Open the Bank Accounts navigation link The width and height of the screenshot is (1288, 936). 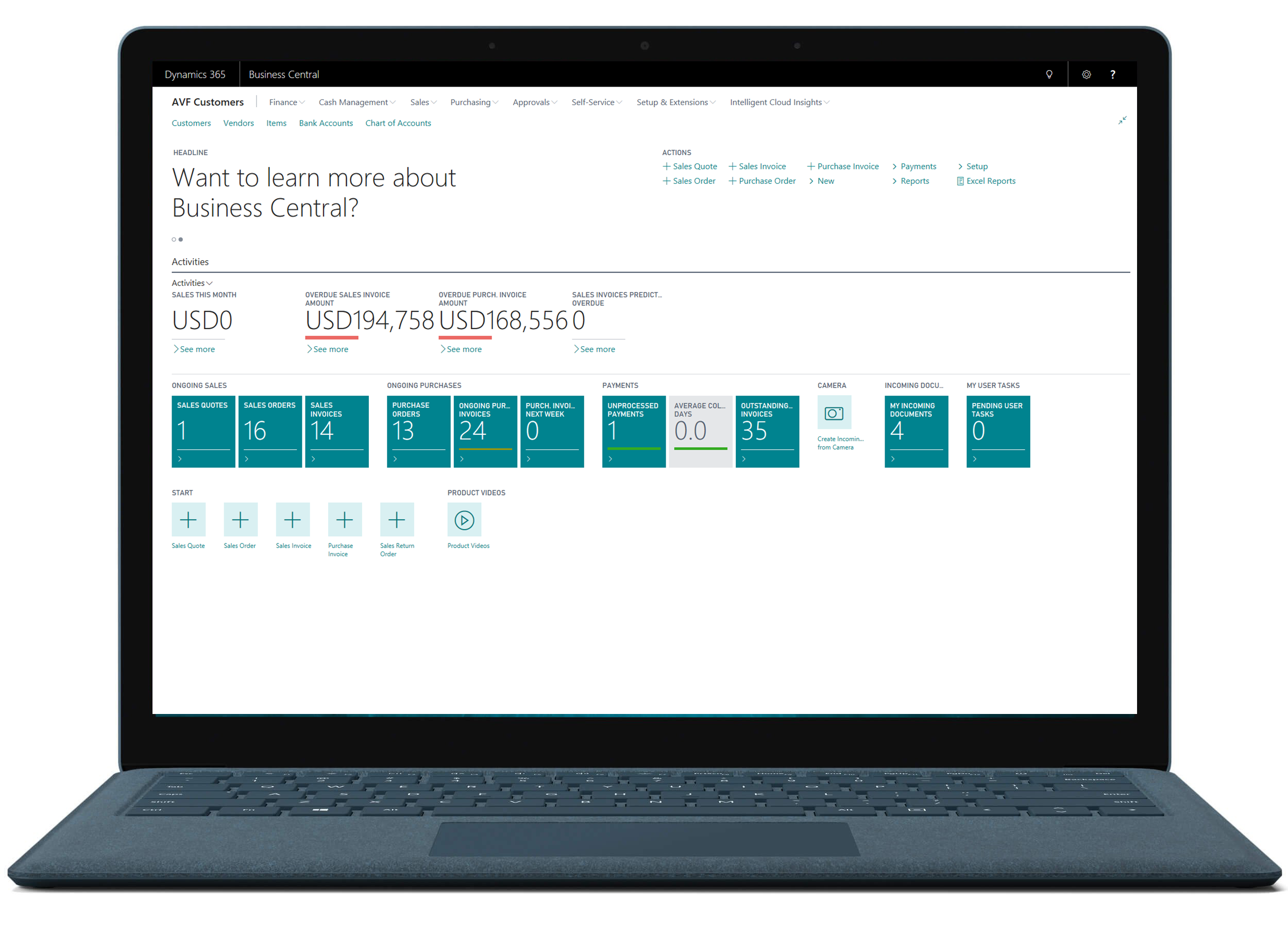tap(326, 123)
